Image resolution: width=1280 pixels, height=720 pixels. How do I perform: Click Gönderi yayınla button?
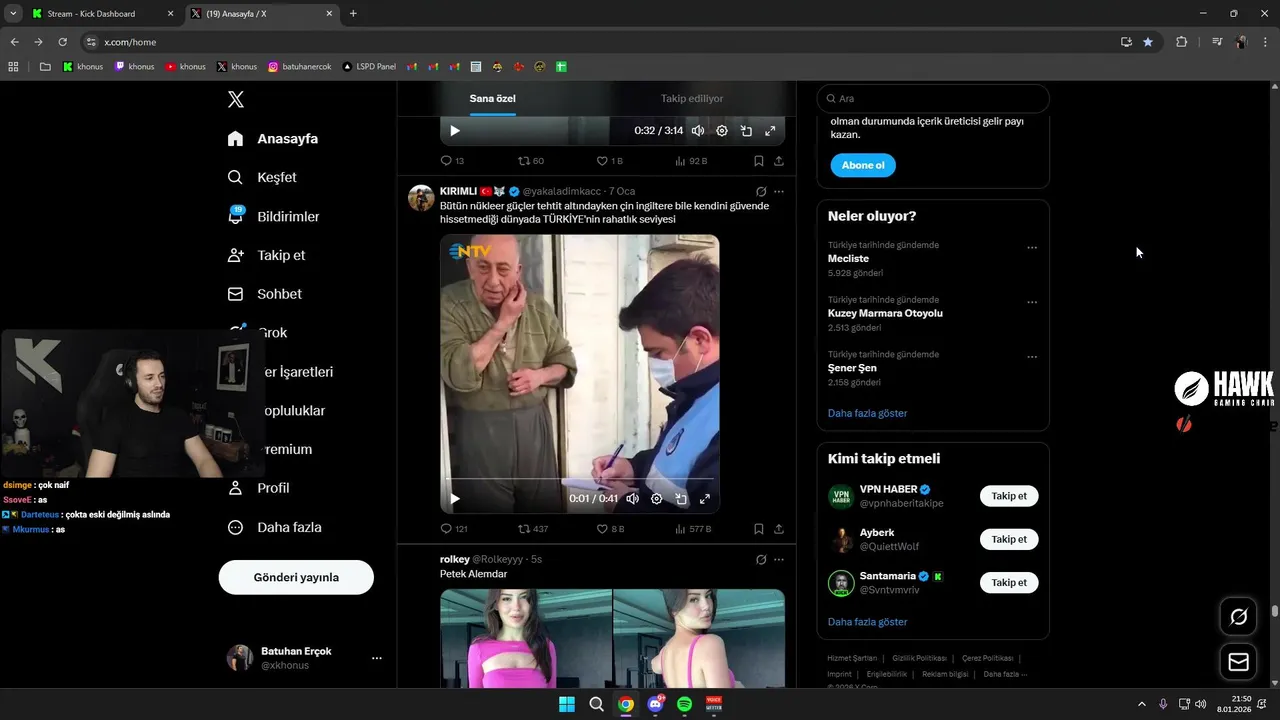(x=296, y=577)
